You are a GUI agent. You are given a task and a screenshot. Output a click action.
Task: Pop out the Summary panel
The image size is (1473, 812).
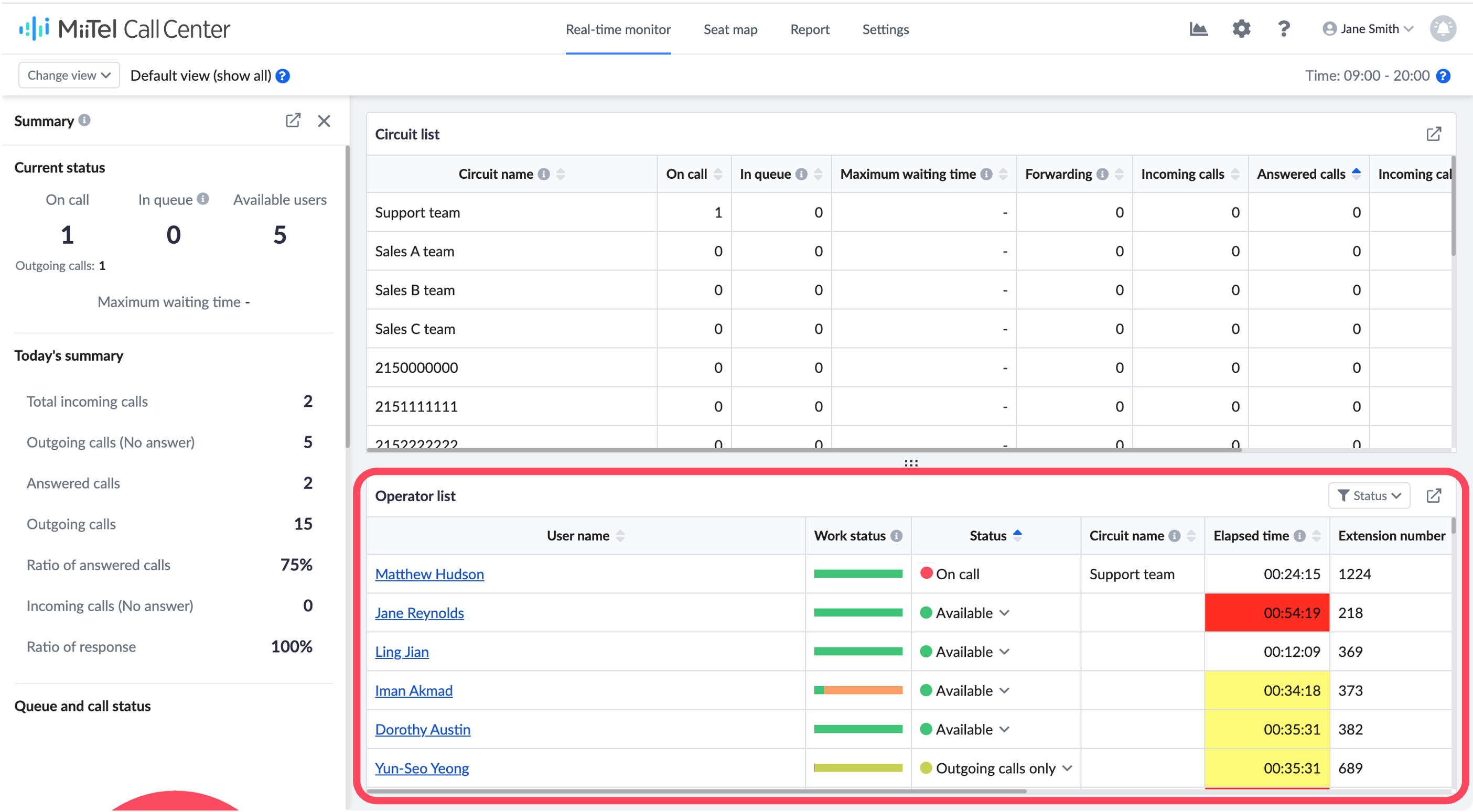point(293,121)
